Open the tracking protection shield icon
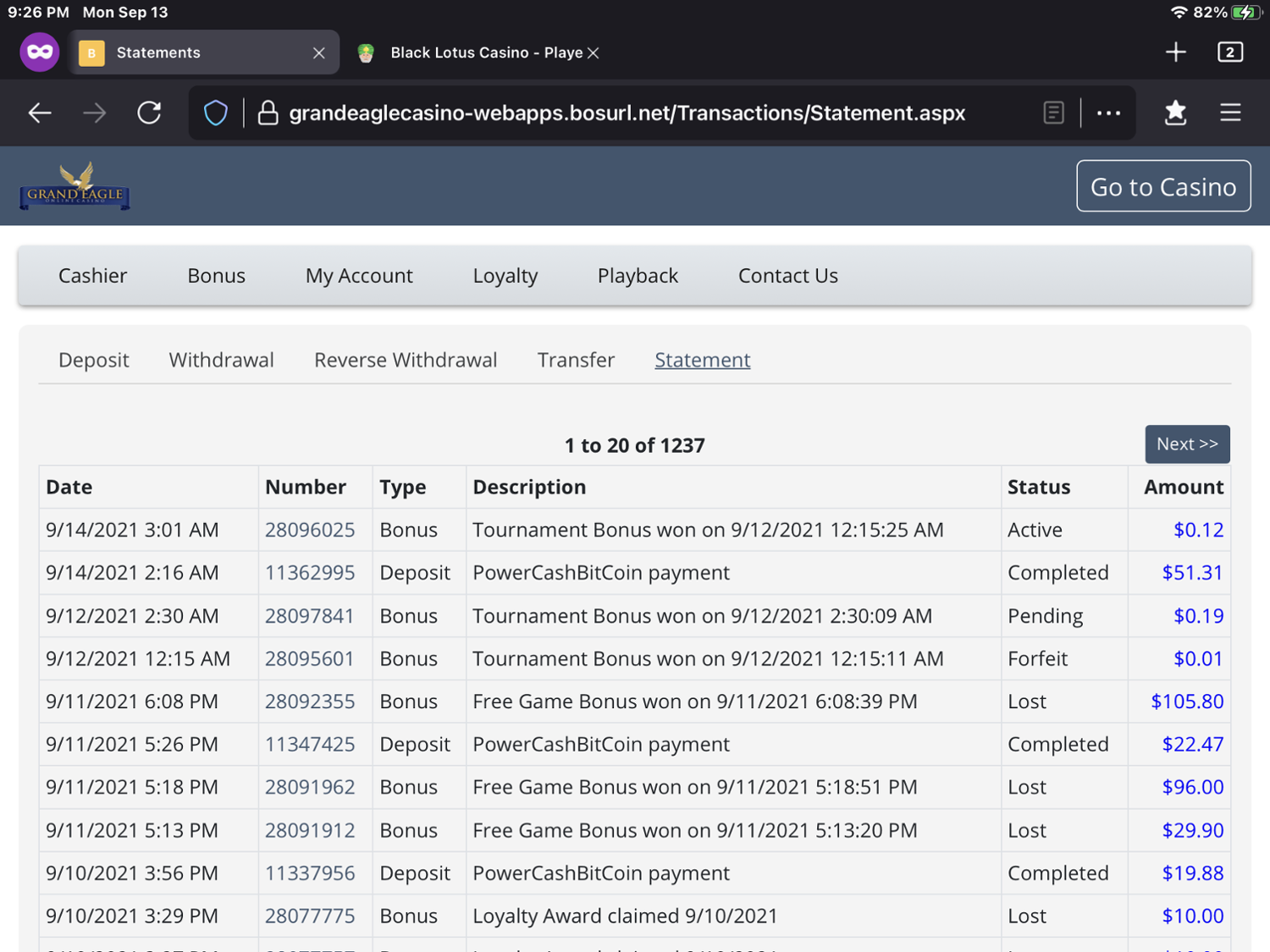The width and height of the screenshot is (1270, 952). [216, 113]
